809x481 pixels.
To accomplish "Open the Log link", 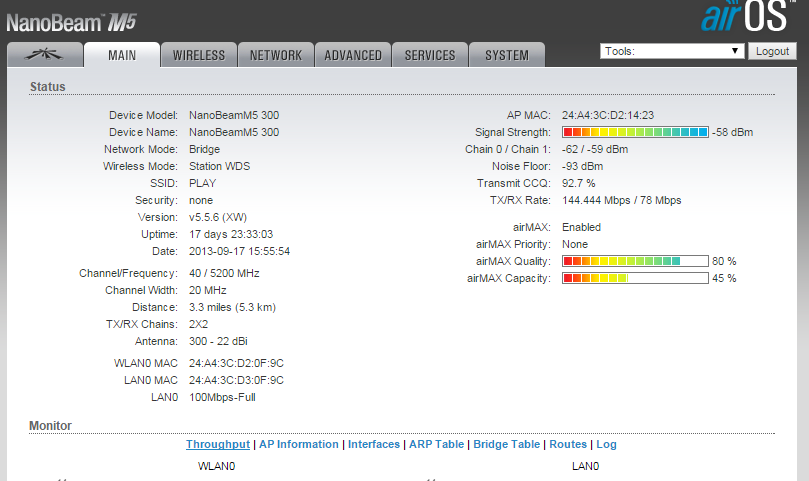I will (x=606, y=444).
